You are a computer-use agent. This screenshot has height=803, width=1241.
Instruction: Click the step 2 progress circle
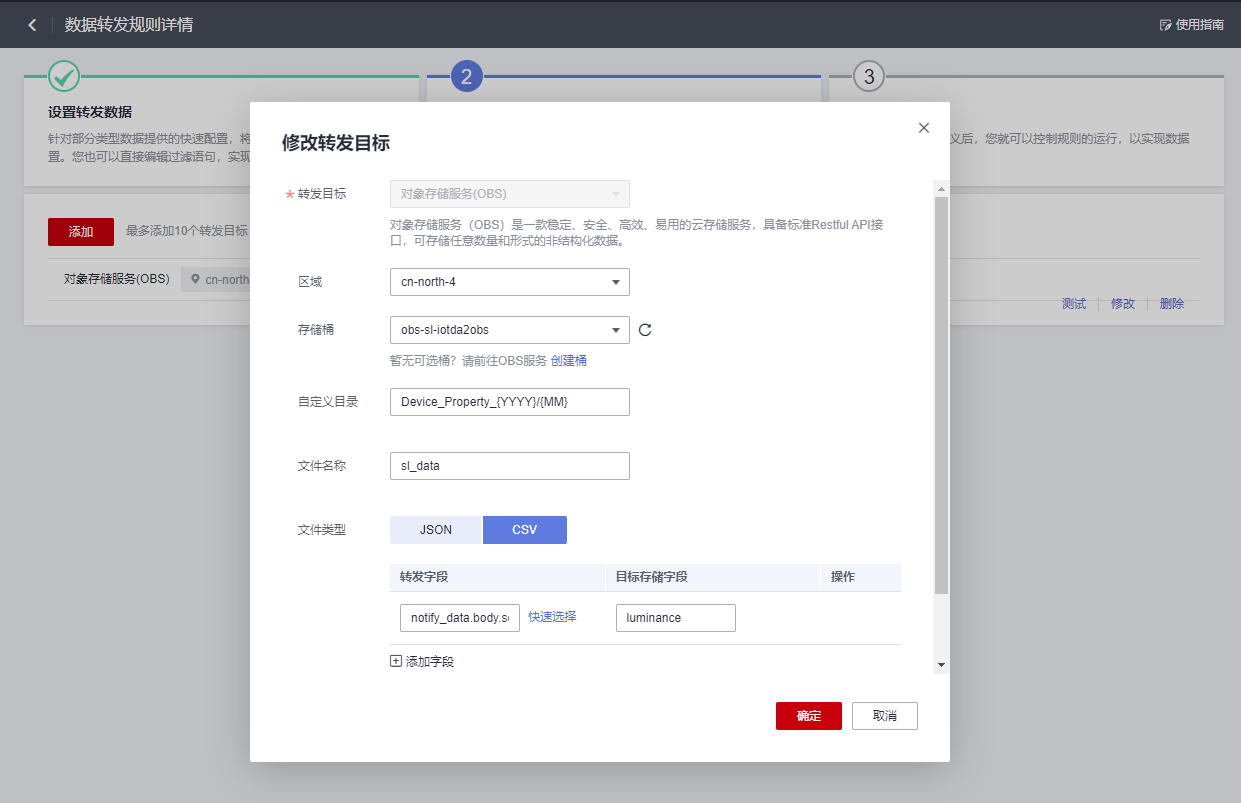(x=464, y=75)
